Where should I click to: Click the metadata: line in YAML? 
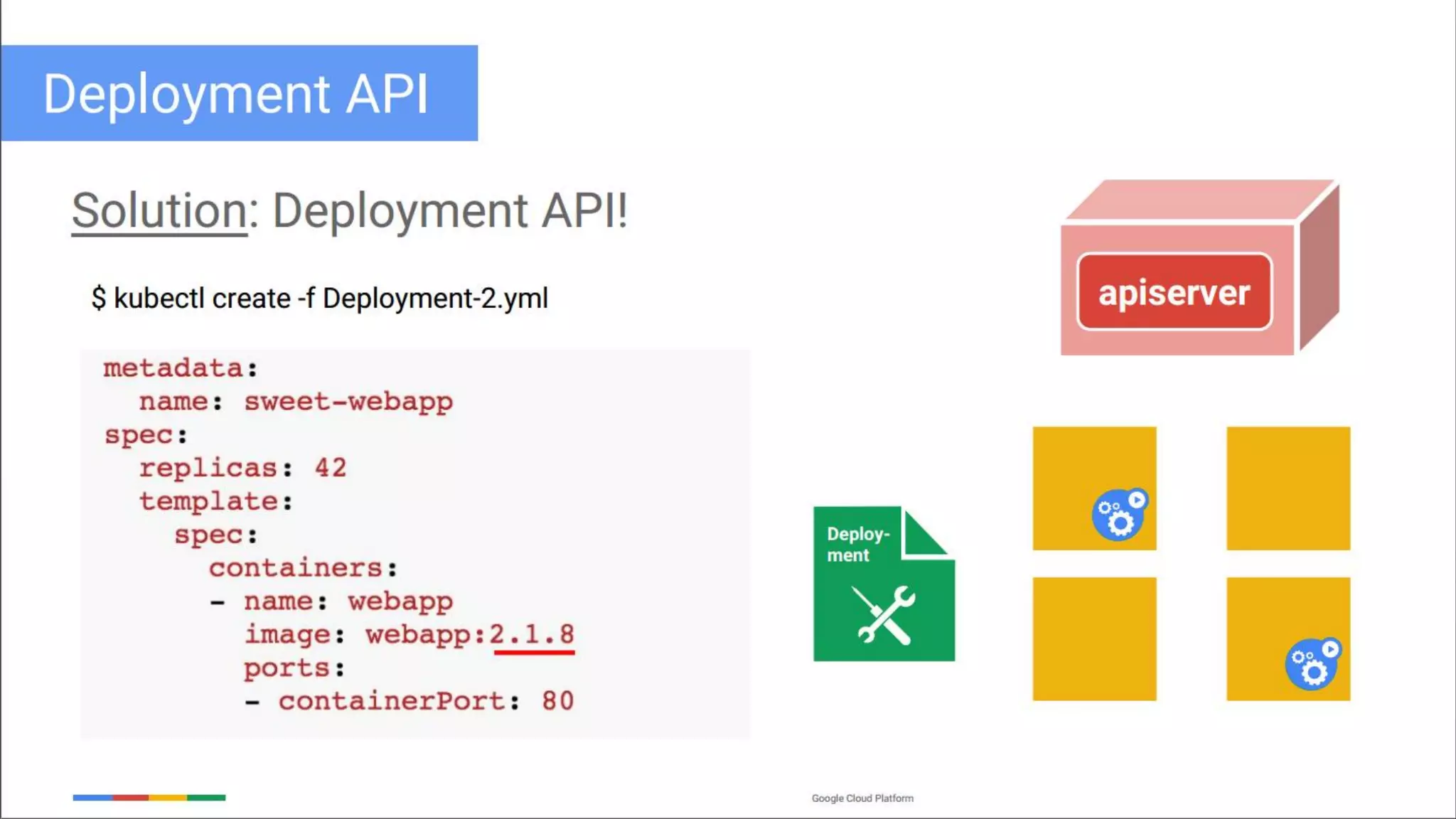tap(180, 368)
